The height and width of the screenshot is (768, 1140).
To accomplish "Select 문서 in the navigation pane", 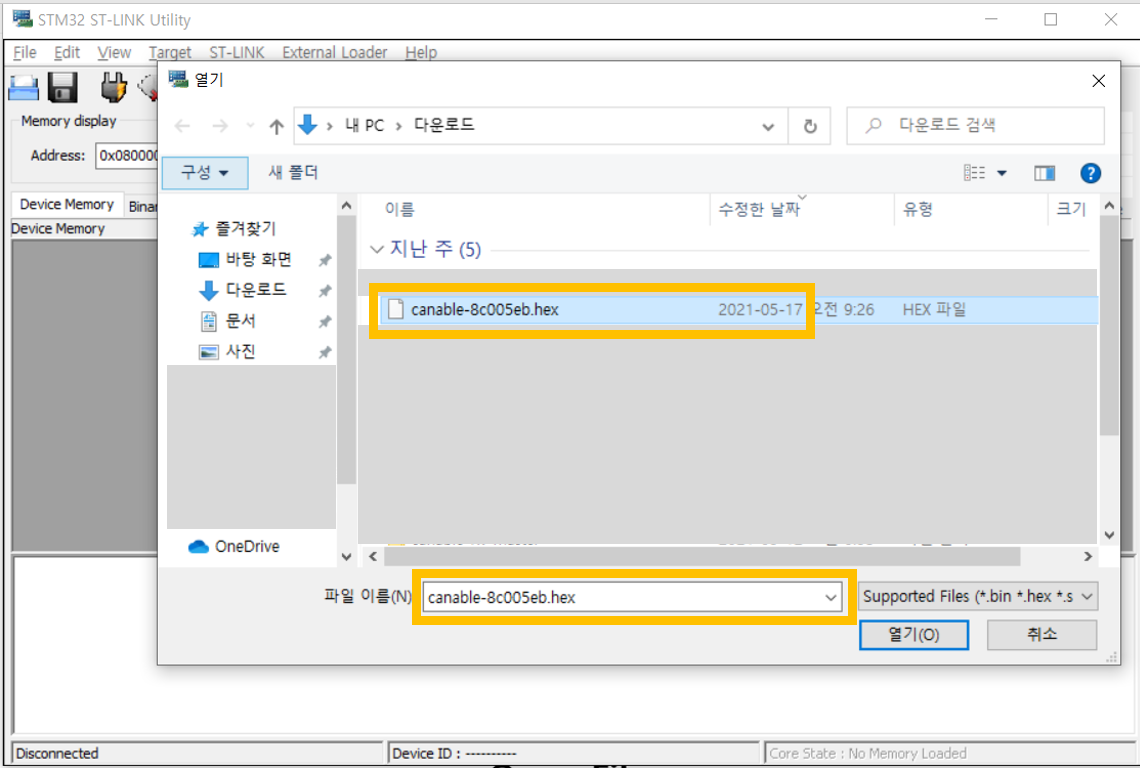I will click(x=241, y=321).
